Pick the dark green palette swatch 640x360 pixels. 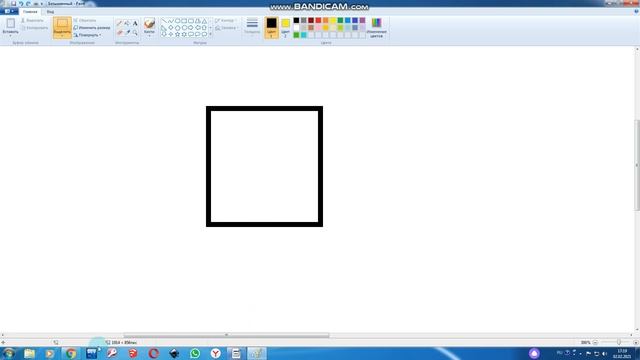[x=340, y=20]
